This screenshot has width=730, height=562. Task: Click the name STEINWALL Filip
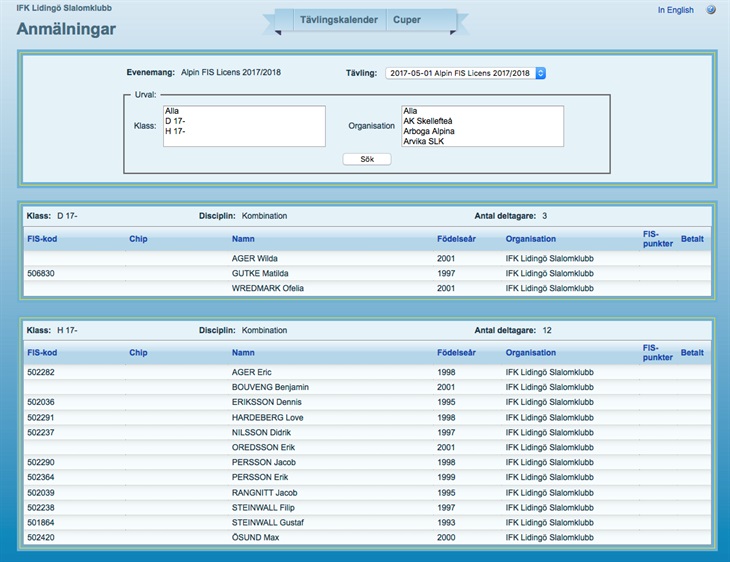pos(263,508)
